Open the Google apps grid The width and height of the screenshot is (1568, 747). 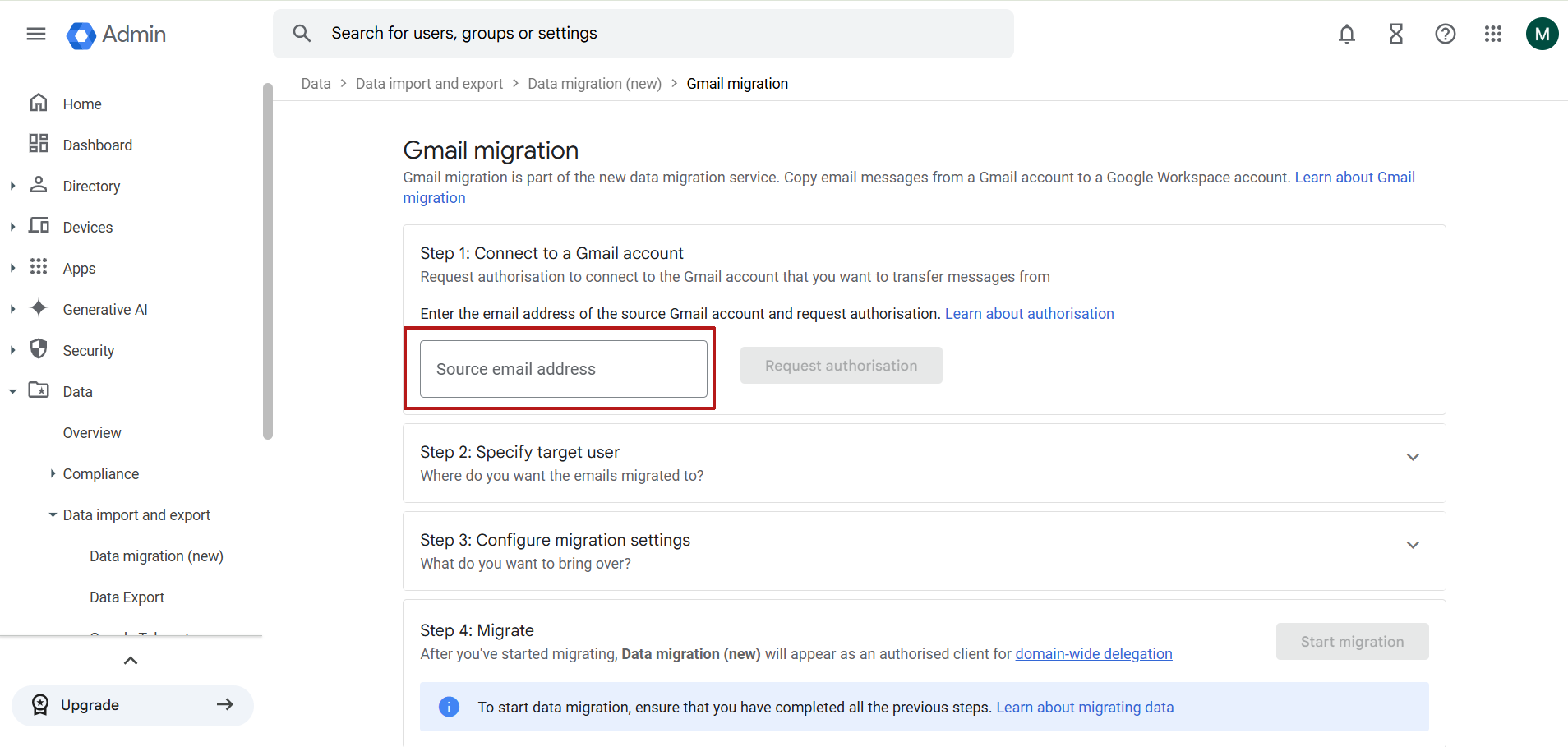[x=1493, y=34]
